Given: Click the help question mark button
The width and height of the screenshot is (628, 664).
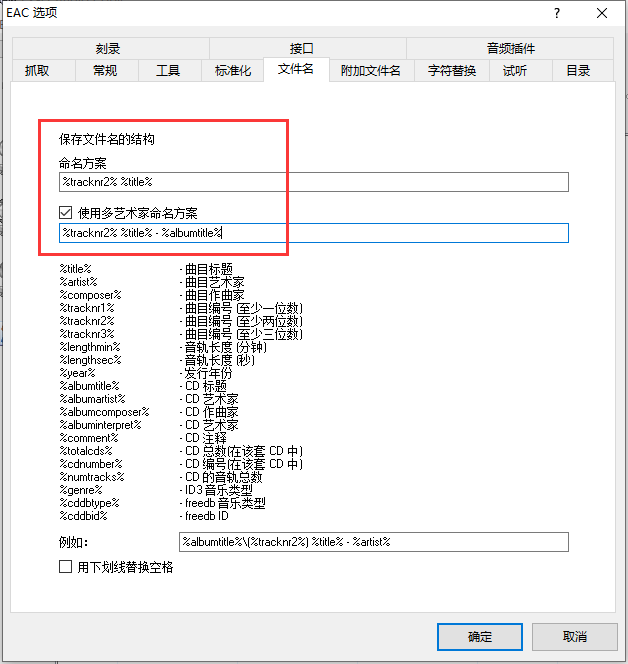Looking at the screenshot, I should [x=557, y=13].
